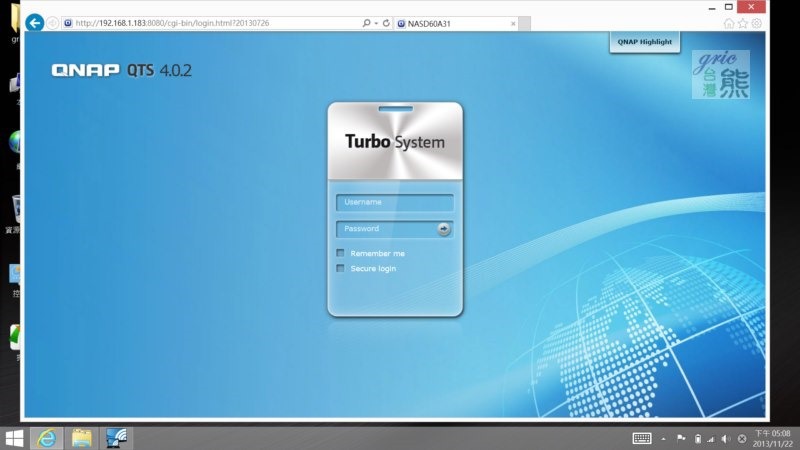Open Action Center flag icon
The width and height of the screenshot is (800, 450).
point(681,438)
